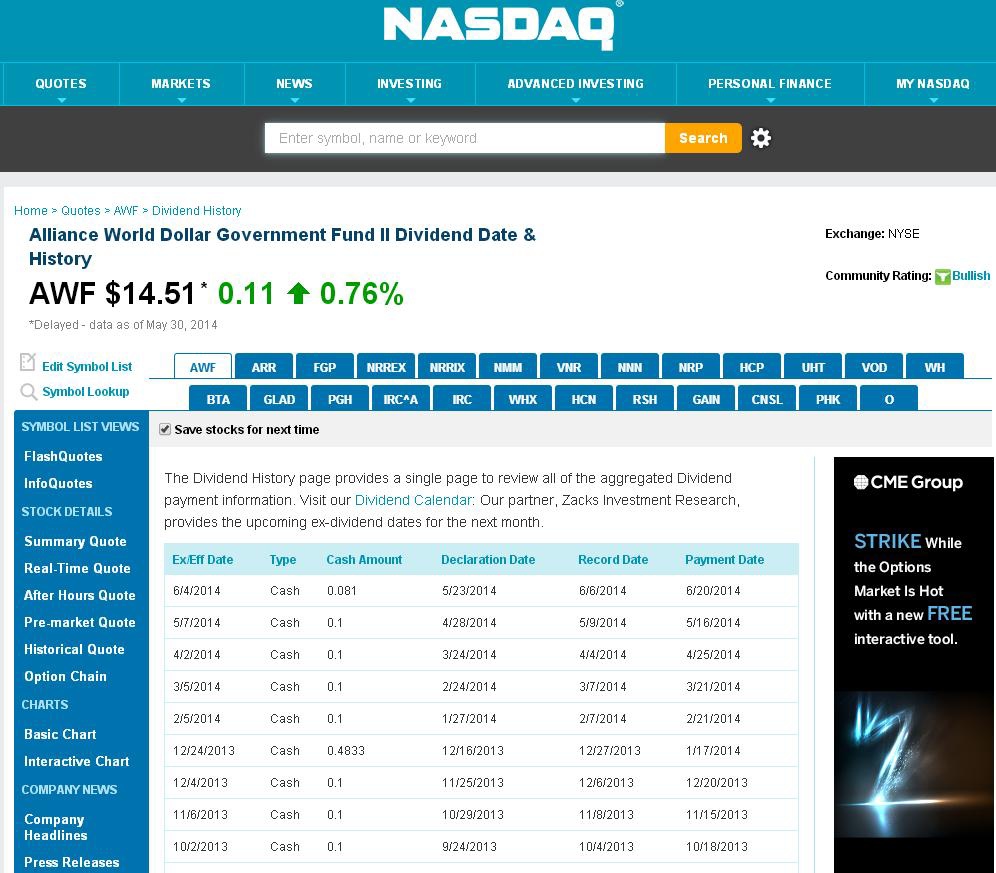Open the NRREX symbol tab
996x873 pixels.
point(386,367)
